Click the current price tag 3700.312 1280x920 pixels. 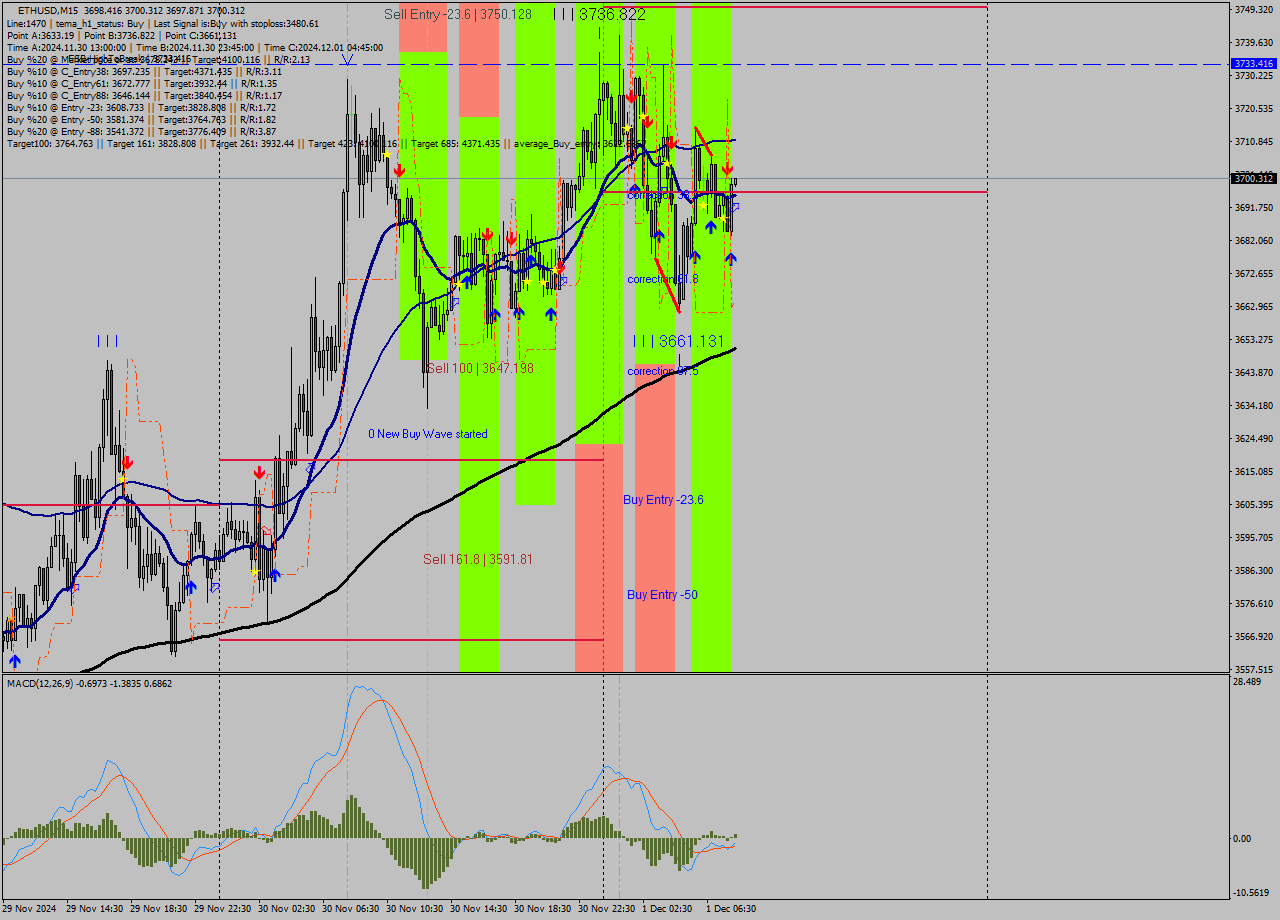point(1254,178)
